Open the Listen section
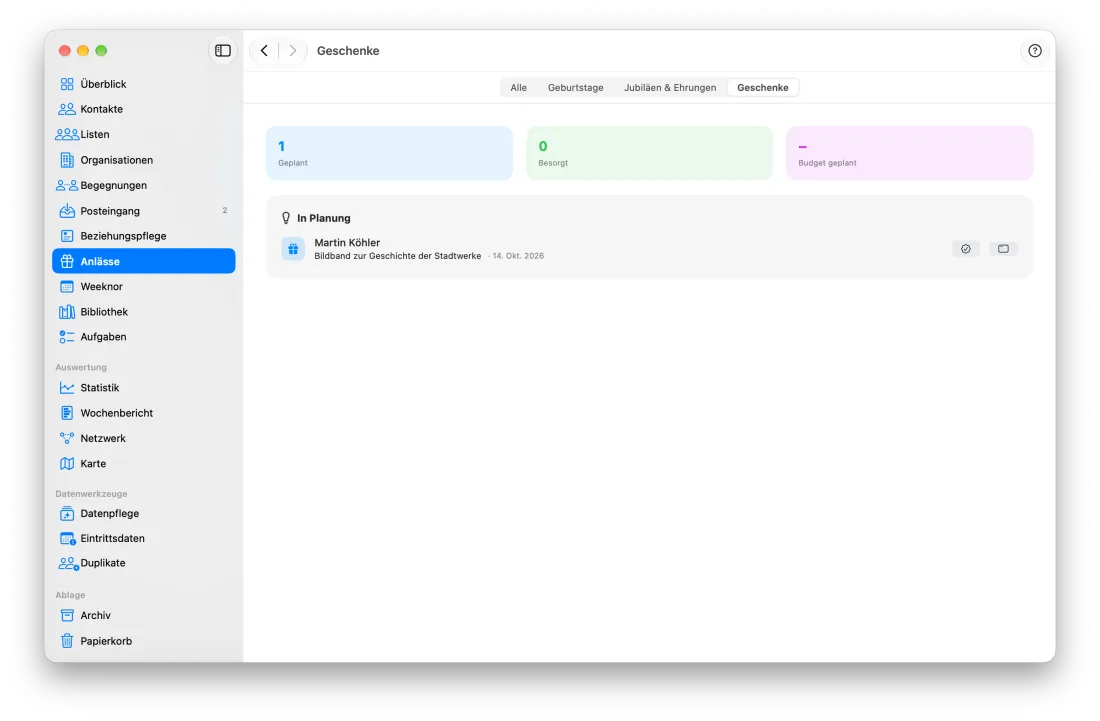This screenshot has width=1100, height=721. click(143, 135)
